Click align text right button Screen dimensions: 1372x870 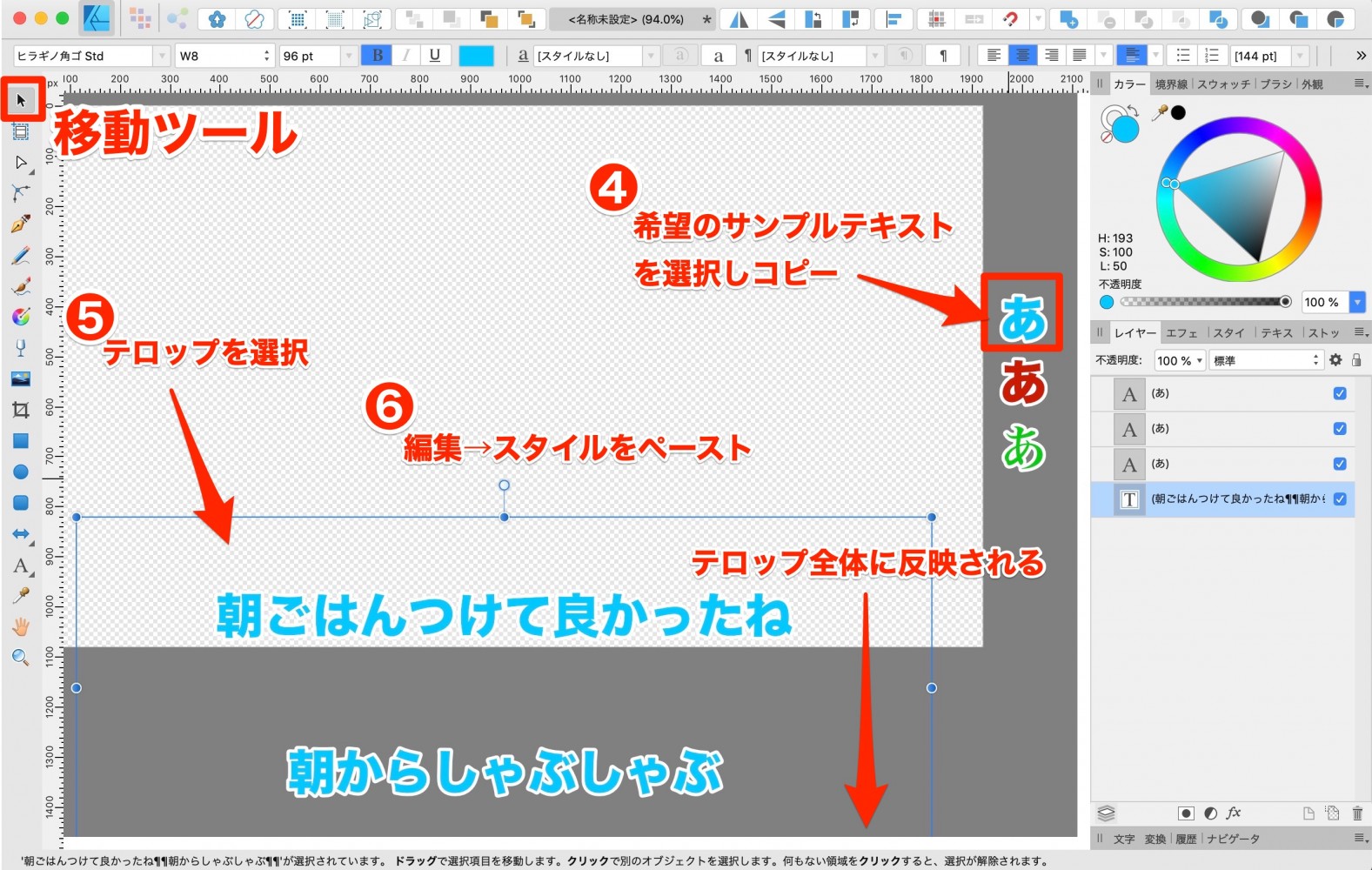point(1051,56)
